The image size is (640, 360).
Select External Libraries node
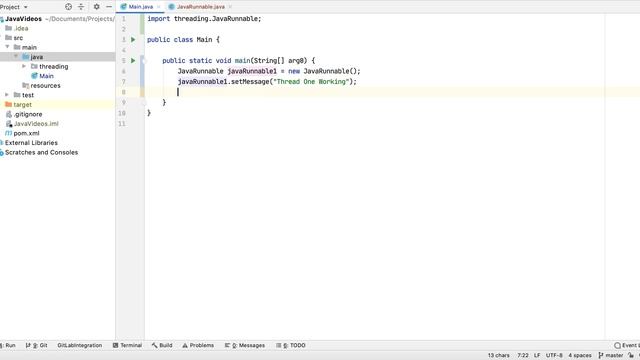(x=31, y=142)
